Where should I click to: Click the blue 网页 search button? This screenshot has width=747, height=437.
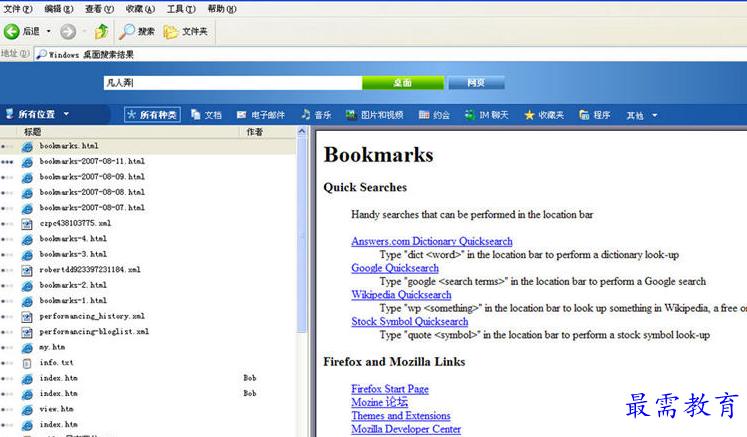(x=476, y=83)
